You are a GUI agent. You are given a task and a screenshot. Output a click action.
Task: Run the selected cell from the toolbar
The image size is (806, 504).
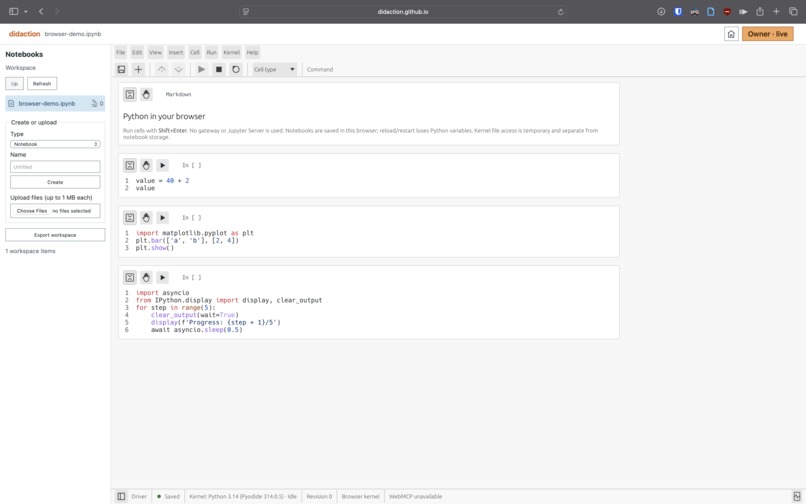point(202,69)
